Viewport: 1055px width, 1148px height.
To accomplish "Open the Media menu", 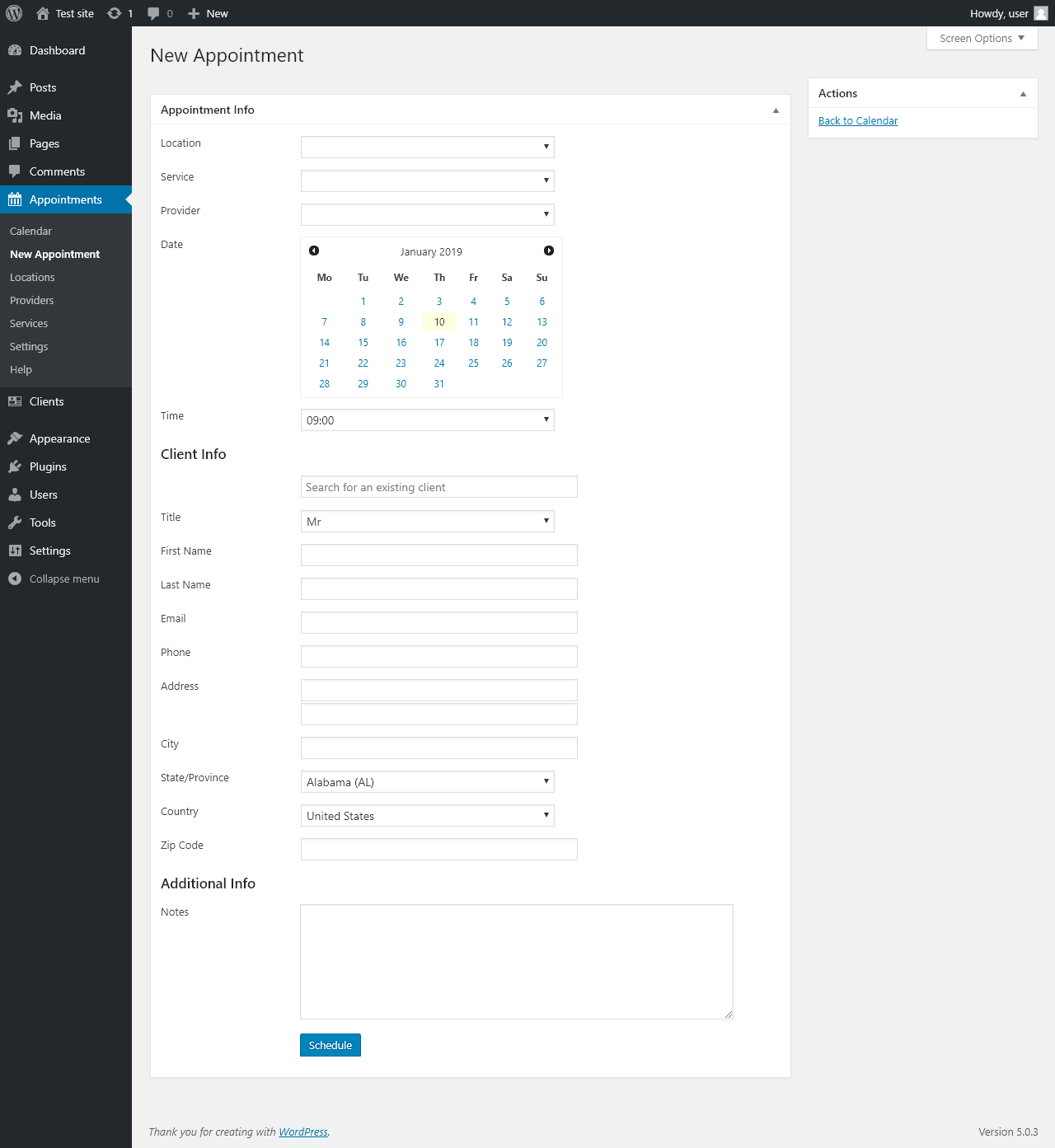I will click(x=66, y=115).
